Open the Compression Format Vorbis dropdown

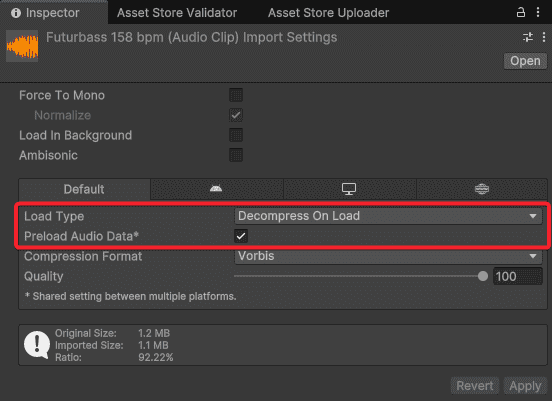(388, 256)
